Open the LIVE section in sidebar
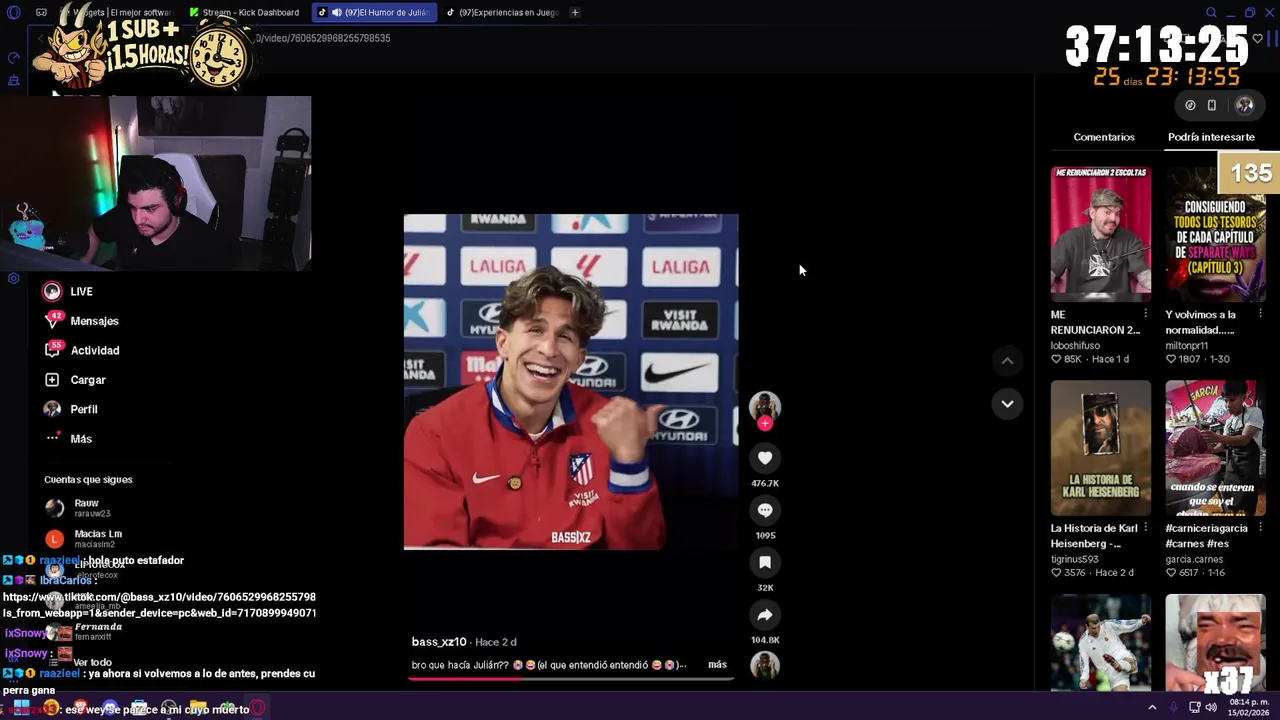1280x720 pixels. point(68,291)
